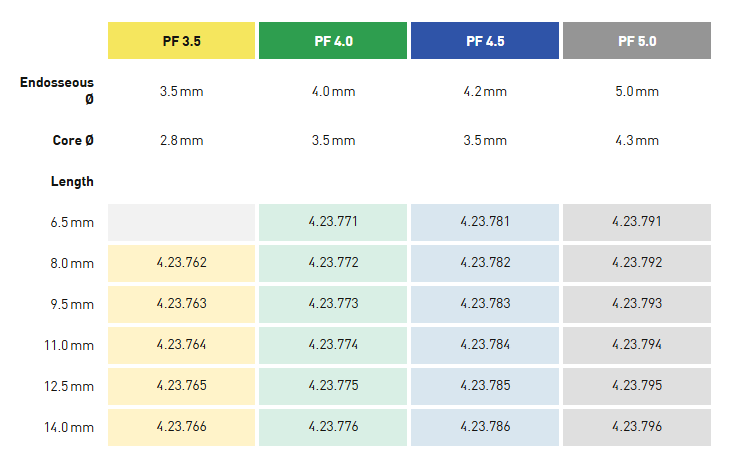Viewport: 739px width, 466px height.
Task: Select article number 4.23.786
Action: 485,427
